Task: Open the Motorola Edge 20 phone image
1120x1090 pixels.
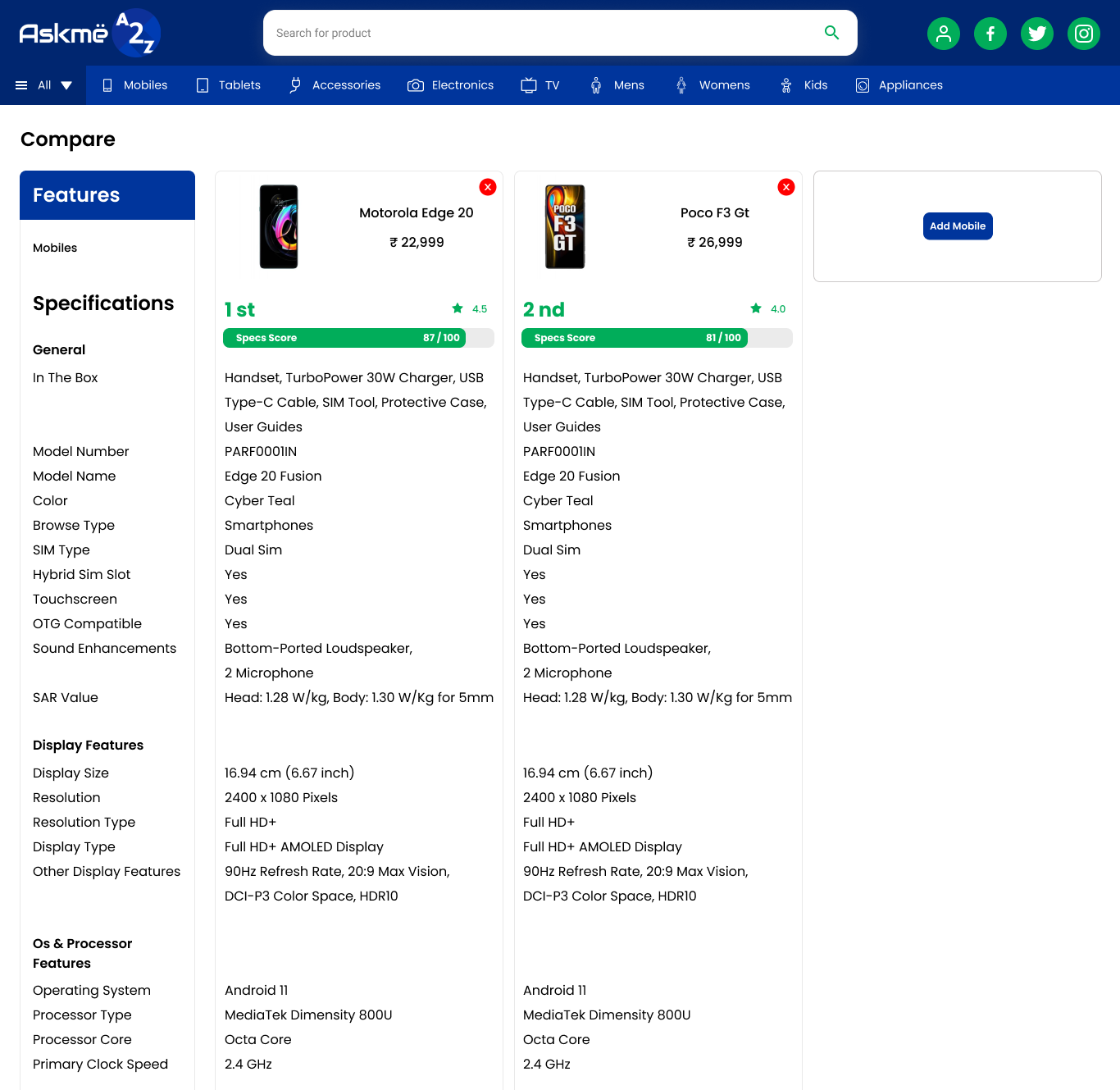Action: [x=279, y=226]
